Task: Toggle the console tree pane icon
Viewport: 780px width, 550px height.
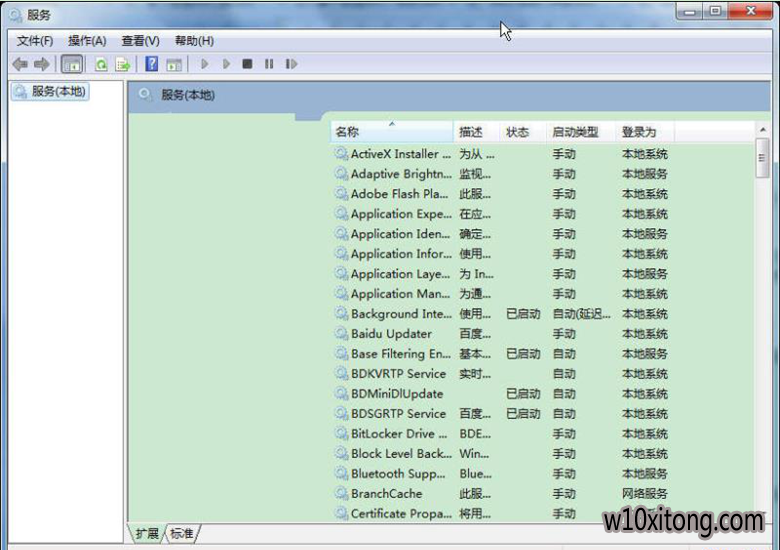Action: 72,64
